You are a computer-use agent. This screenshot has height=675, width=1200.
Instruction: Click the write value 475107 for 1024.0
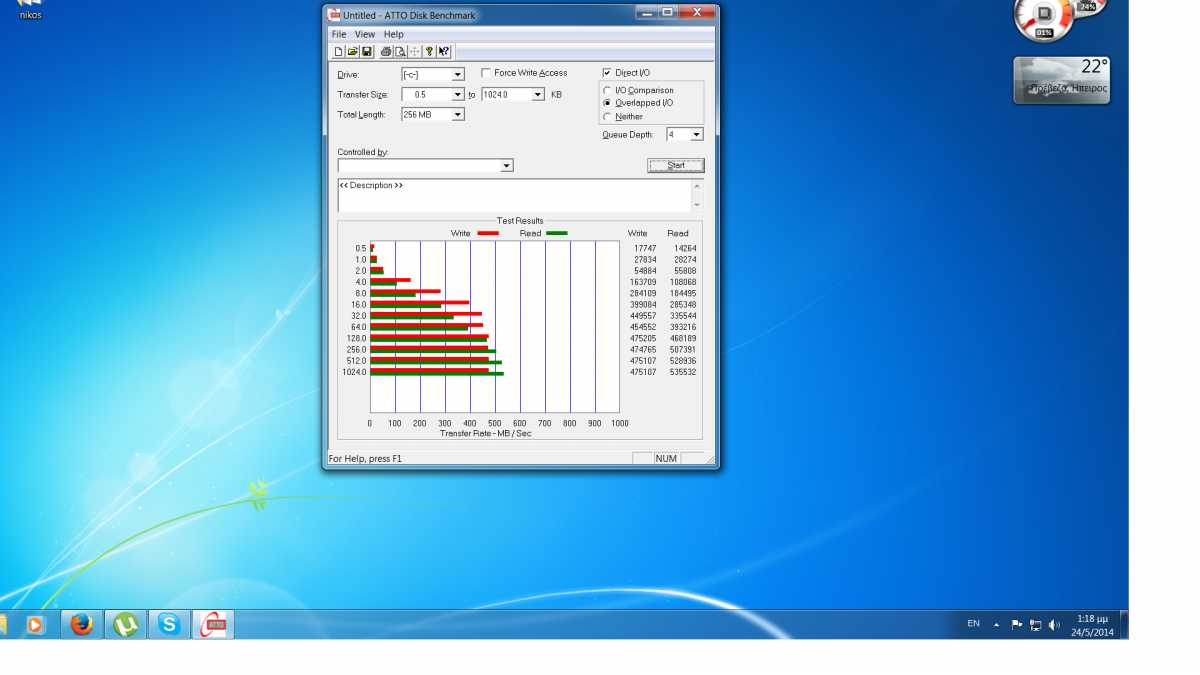click(x=643, y=372)
